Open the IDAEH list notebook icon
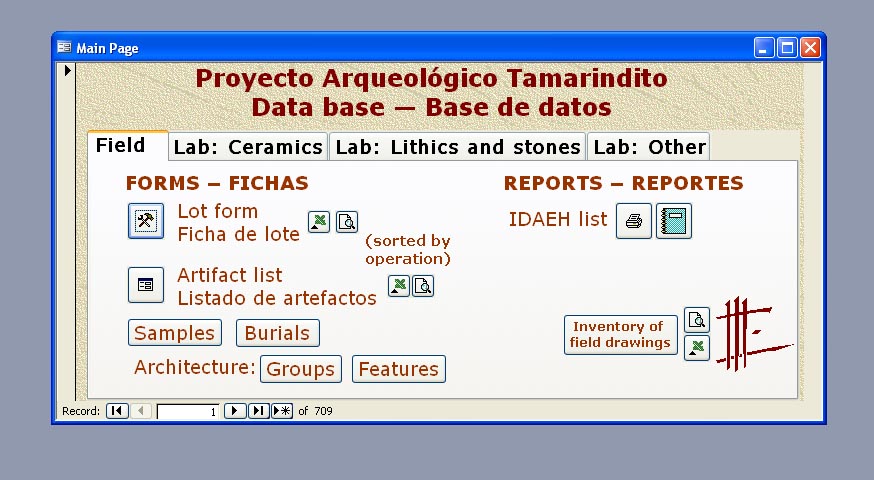 point(673,221)
